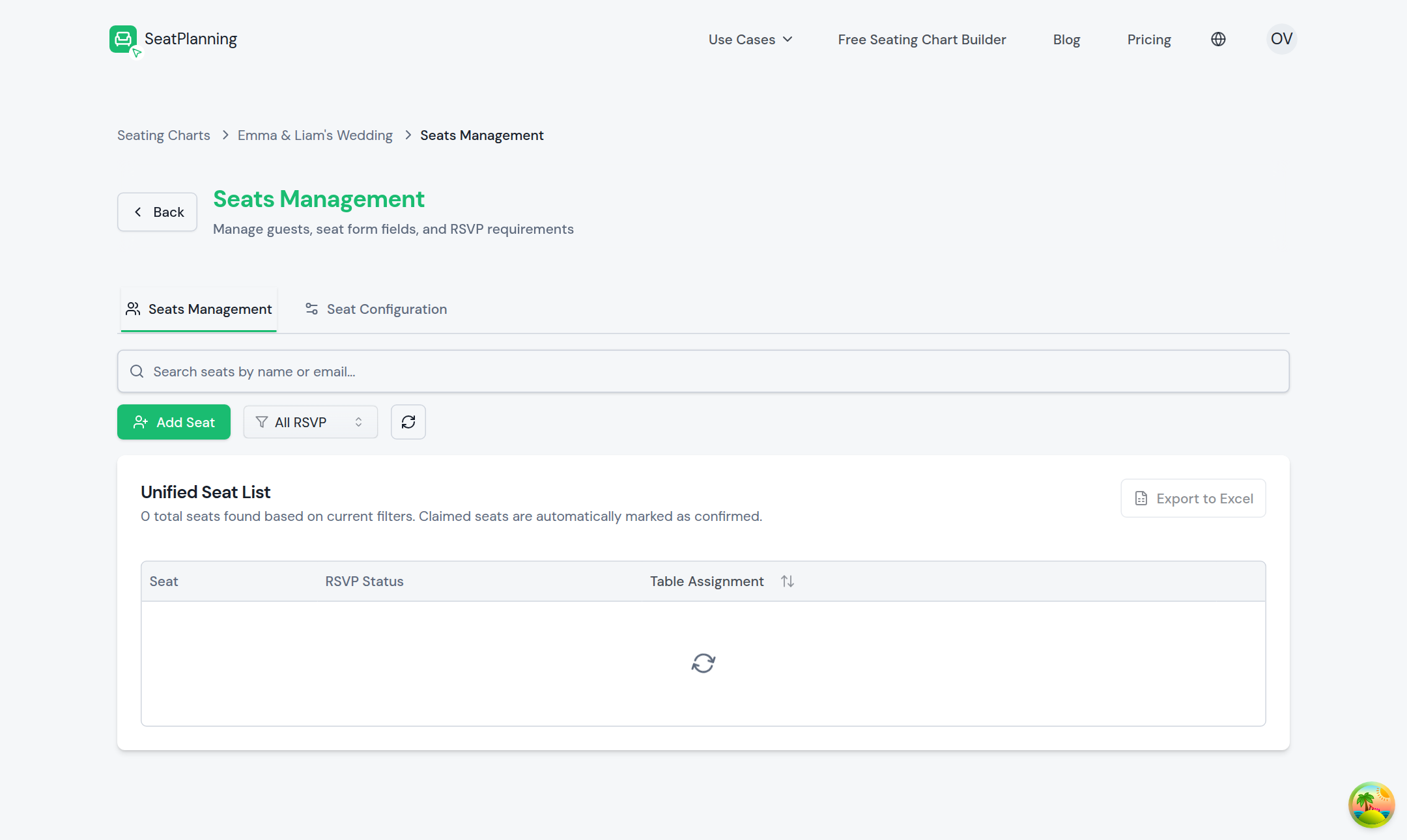This screenshot has width=1407, height=840.
Task: Focus the search seats input field
Action: [x=703, y=371]
